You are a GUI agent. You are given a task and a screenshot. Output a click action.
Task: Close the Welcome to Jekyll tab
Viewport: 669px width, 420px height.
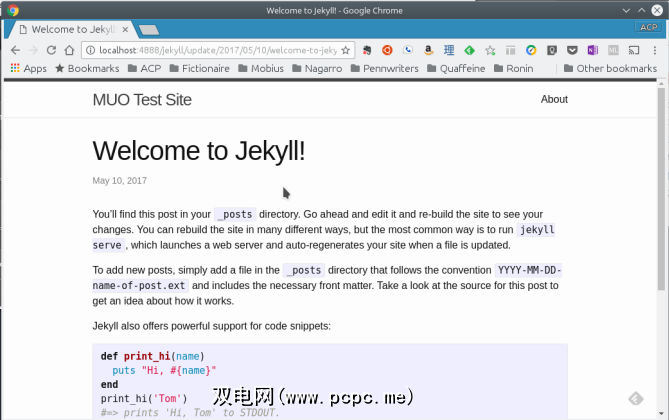coord(125,29)
